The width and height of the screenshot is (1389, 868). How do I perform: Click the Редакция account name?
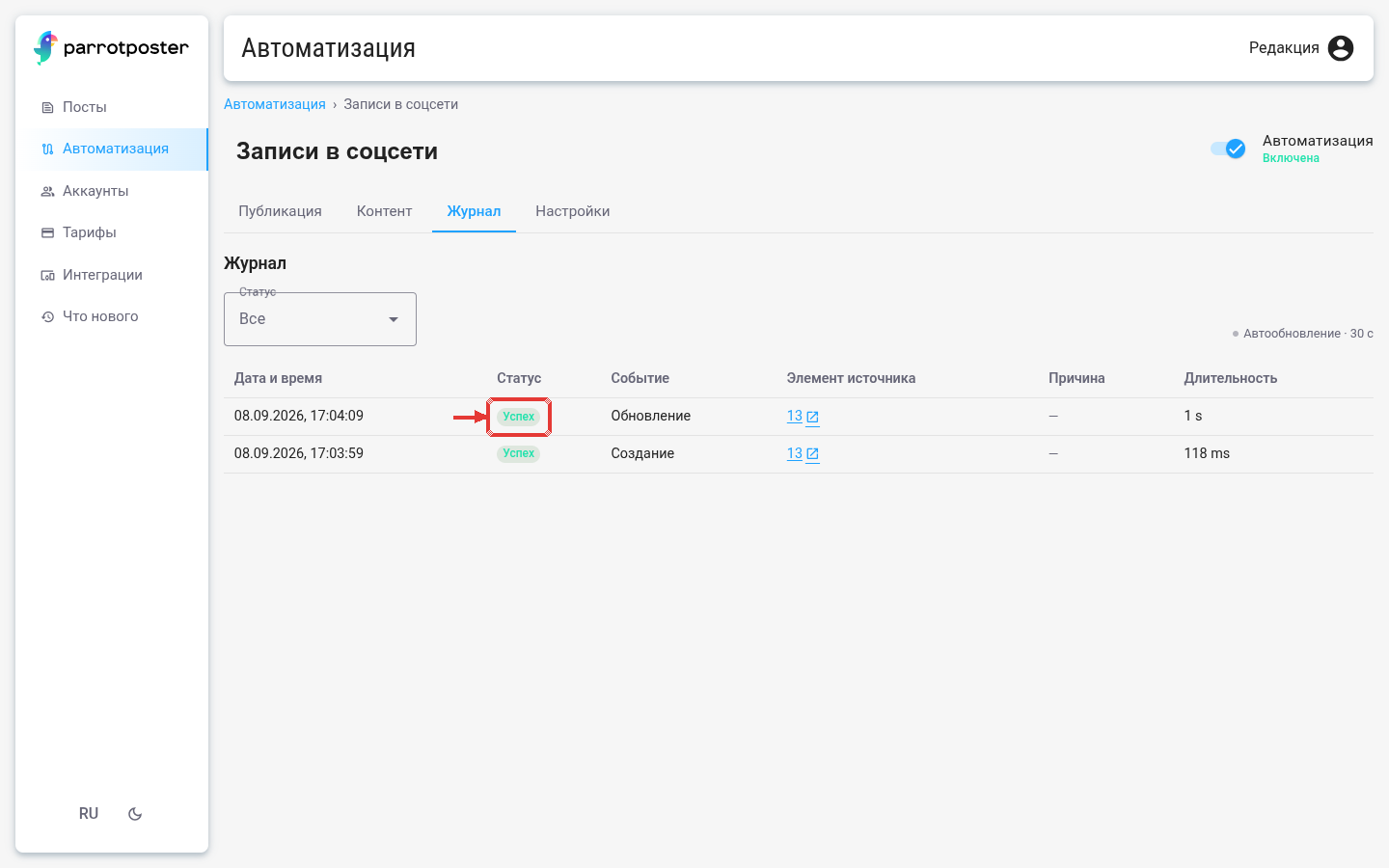1284,48
